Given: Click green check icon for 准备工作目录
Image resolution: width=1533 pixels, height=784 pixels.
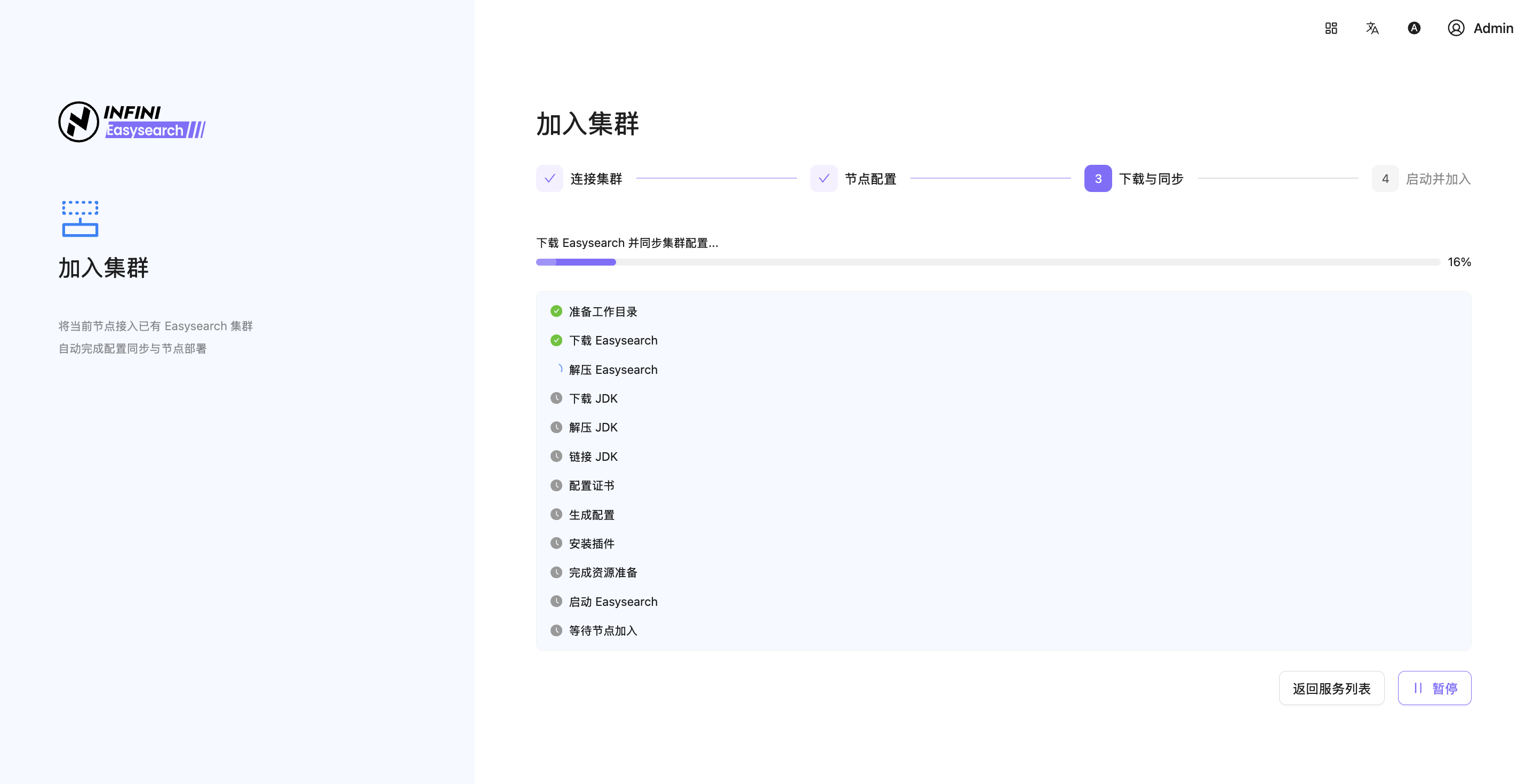Looking at the screenshot, I should (556, 311).
